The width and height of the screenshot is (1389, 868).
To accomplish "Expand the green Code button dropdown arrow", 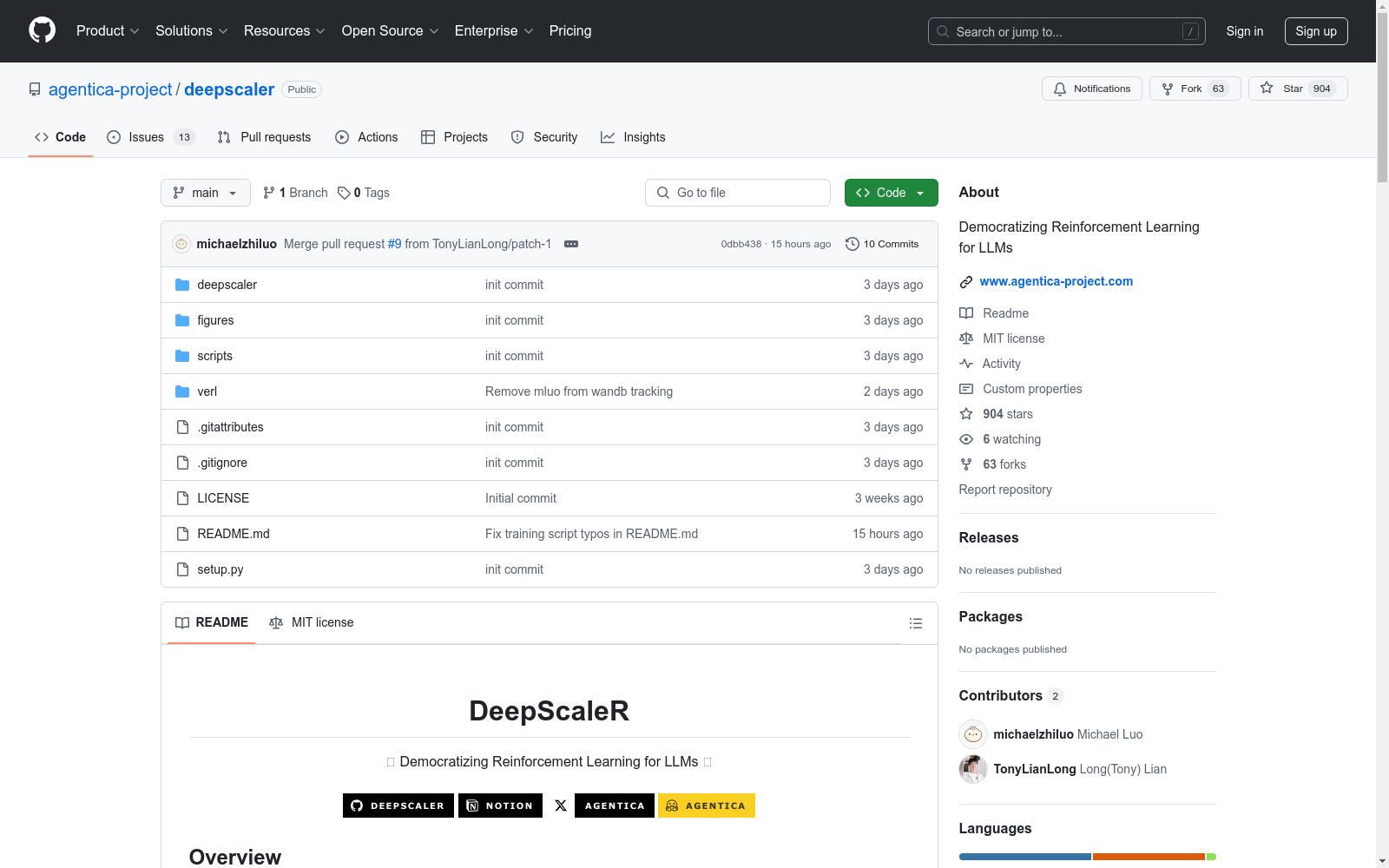I will (x=919, y=193).
